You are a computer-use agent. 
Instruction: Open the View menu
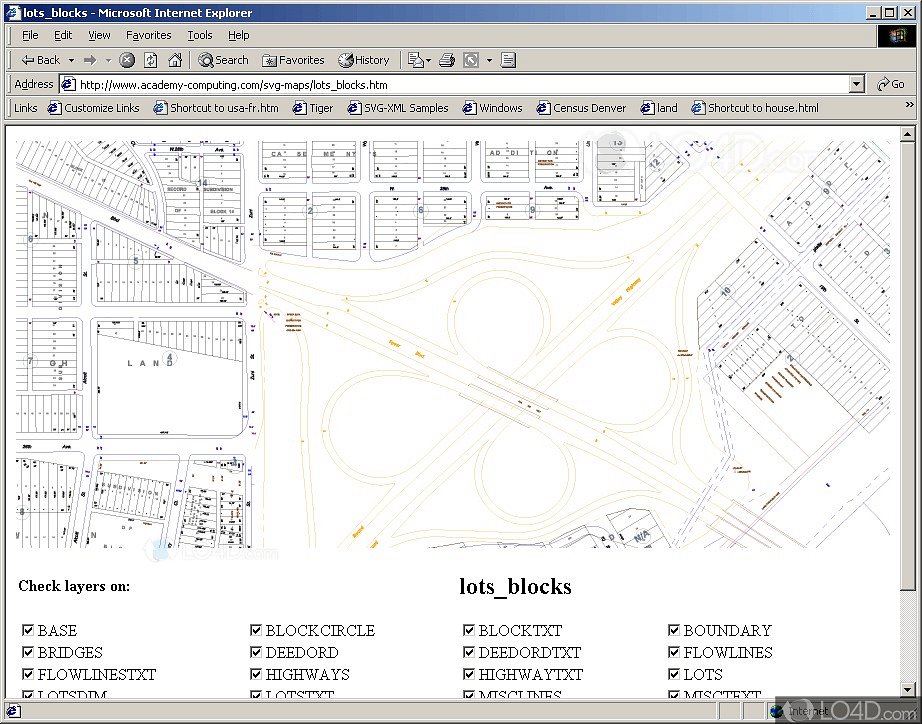[x=99, y=35]
